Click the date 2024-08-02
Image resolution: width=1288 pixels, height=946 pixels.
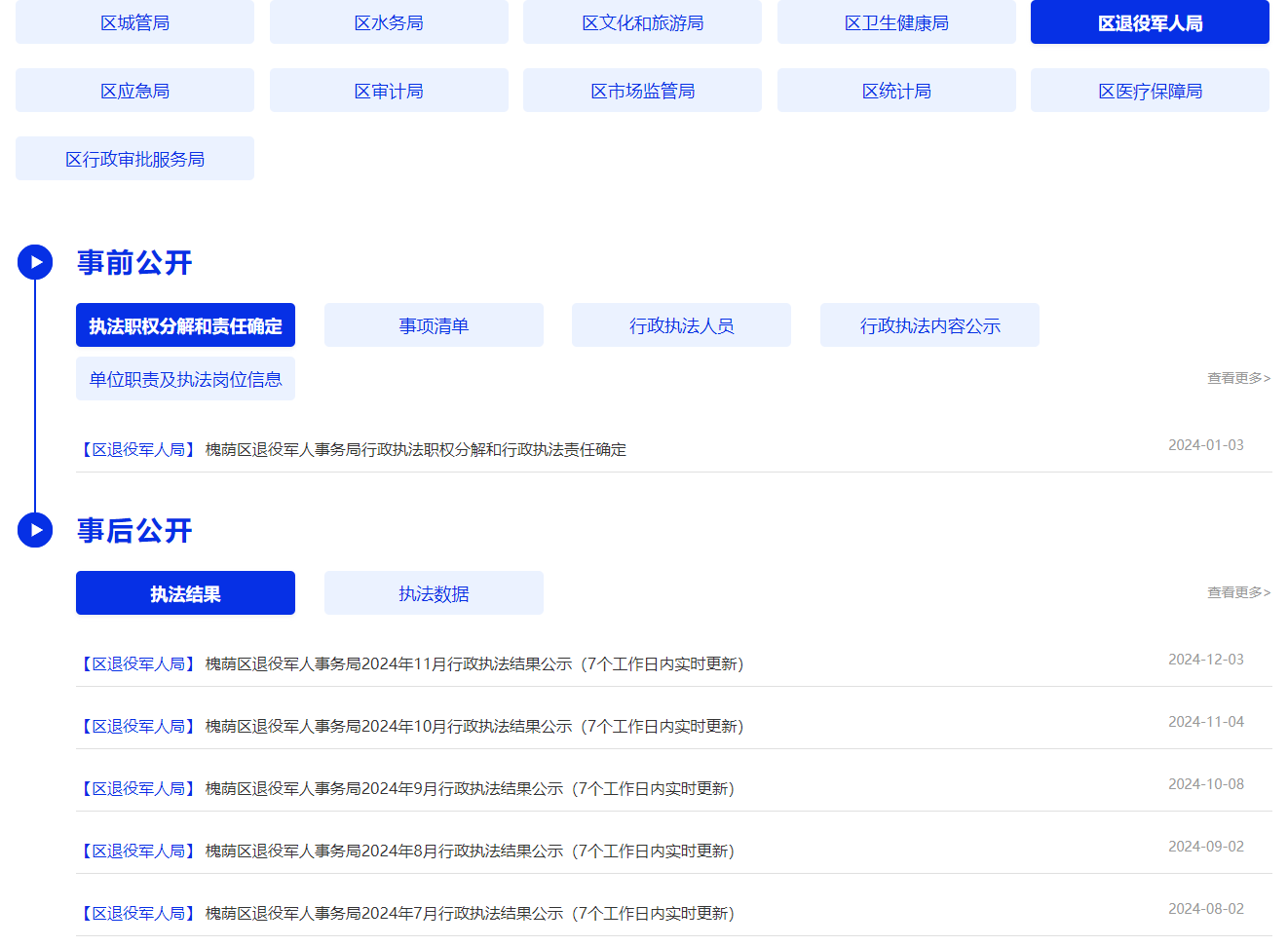coord(1206,909)
